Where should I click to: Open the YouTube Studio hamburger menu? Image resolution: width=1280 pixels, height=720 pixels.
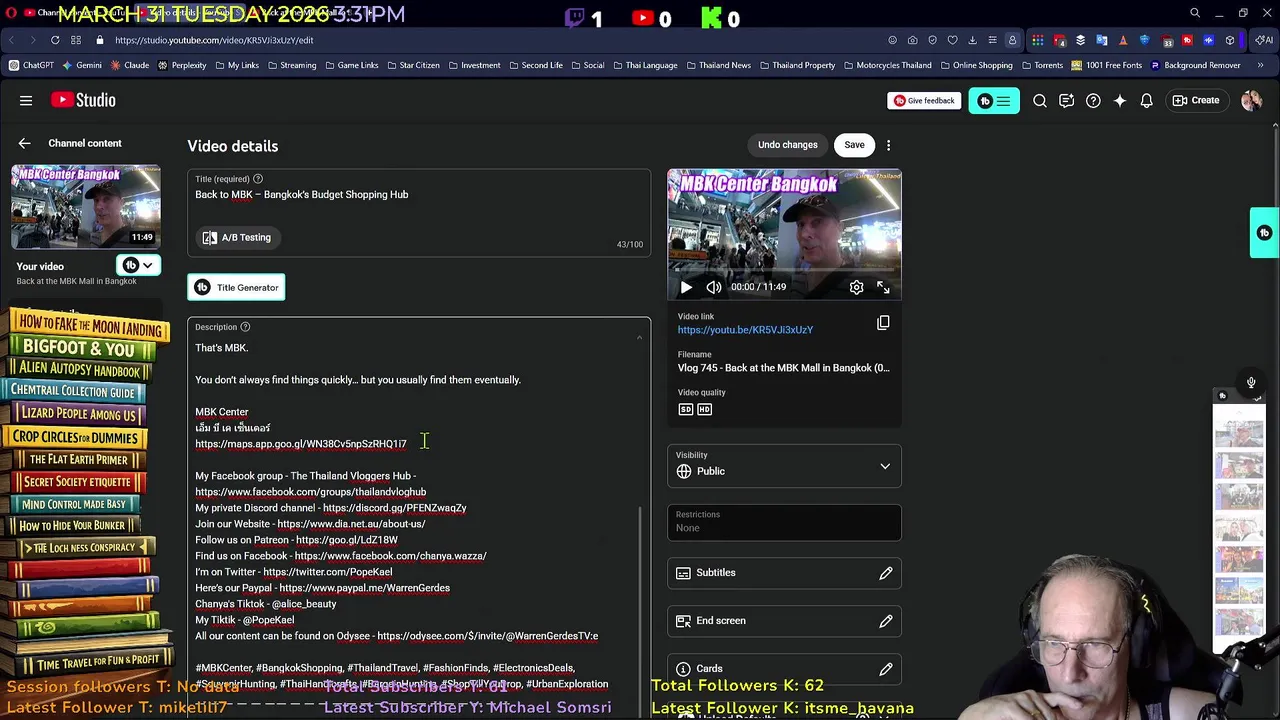pos(26,100)
